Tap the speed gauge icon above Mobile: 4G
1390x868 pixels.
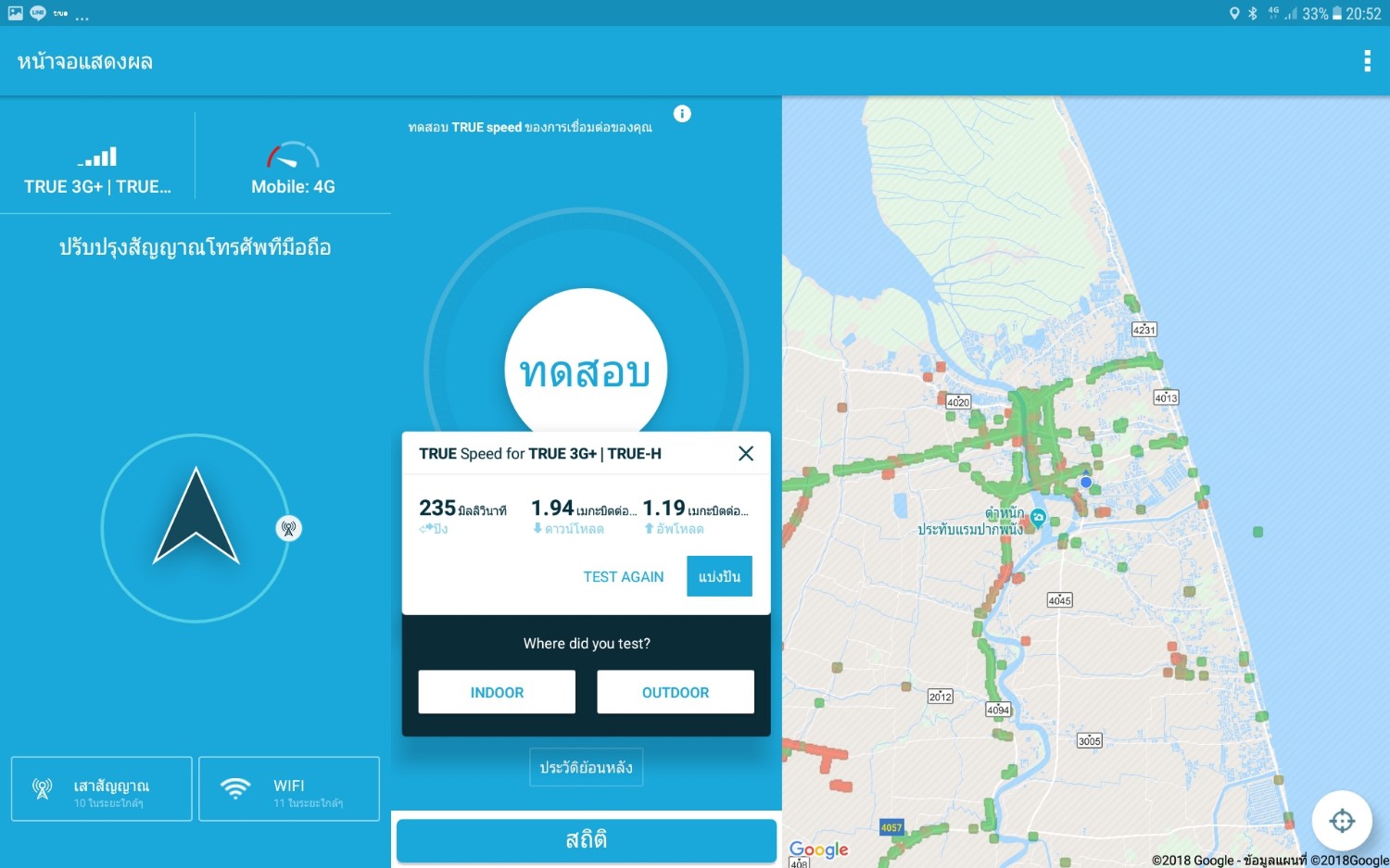(293, 156)
